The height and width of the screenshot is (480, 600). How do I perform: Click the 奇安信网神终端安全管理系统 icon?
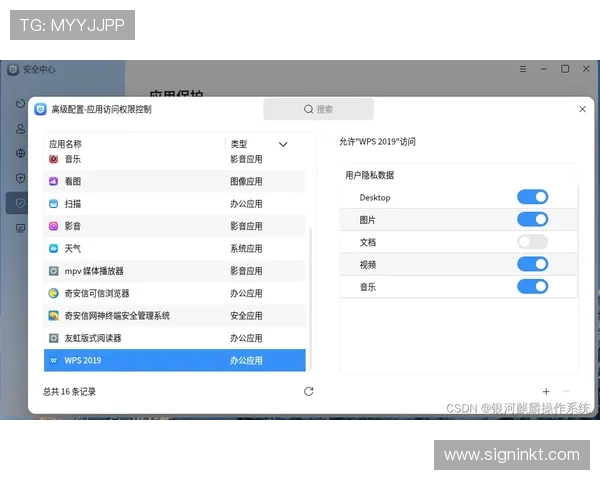[54, 315]
